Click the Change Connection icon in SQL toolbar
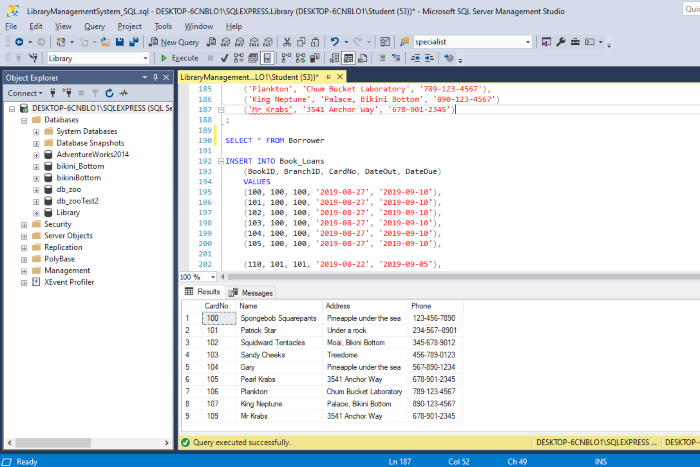 33,58
